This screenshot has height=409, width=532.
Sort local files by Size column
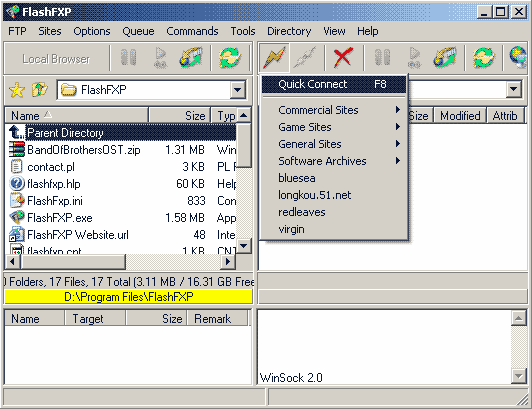point(179,115)
